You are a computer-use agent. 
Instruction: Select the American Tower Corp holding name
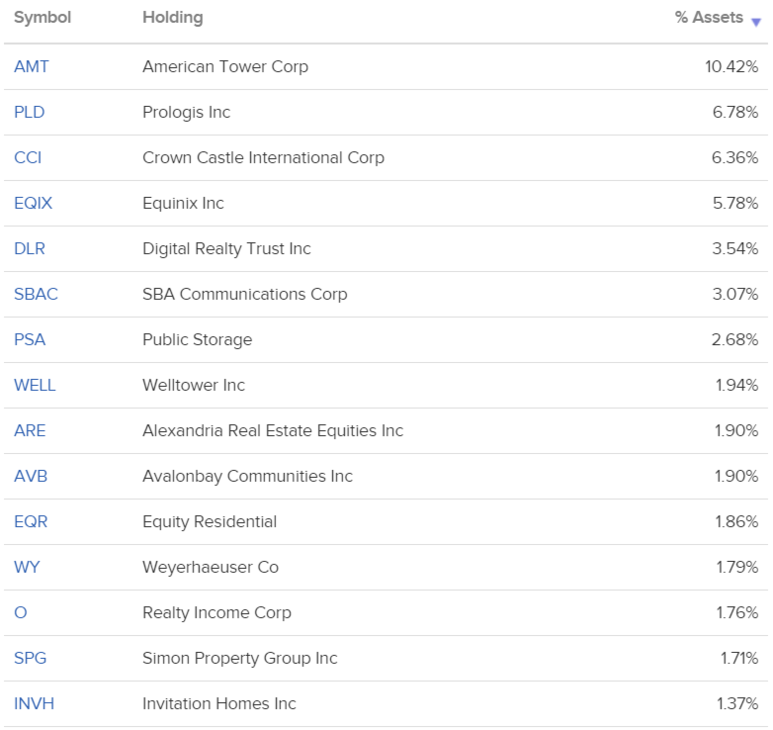pos(225,67)
